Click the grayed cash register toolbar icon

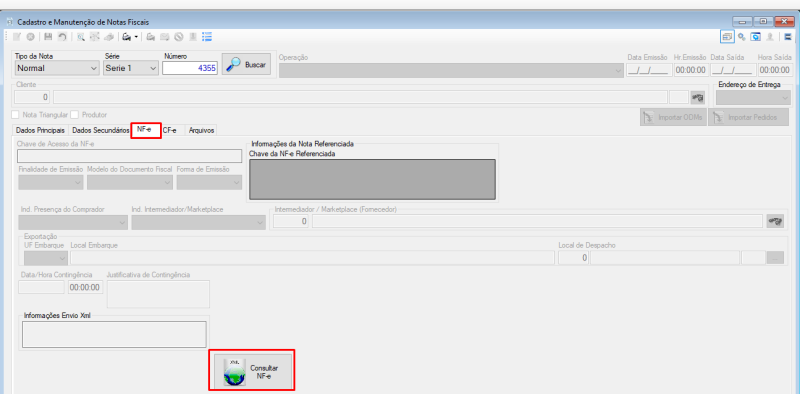[109, 37]
